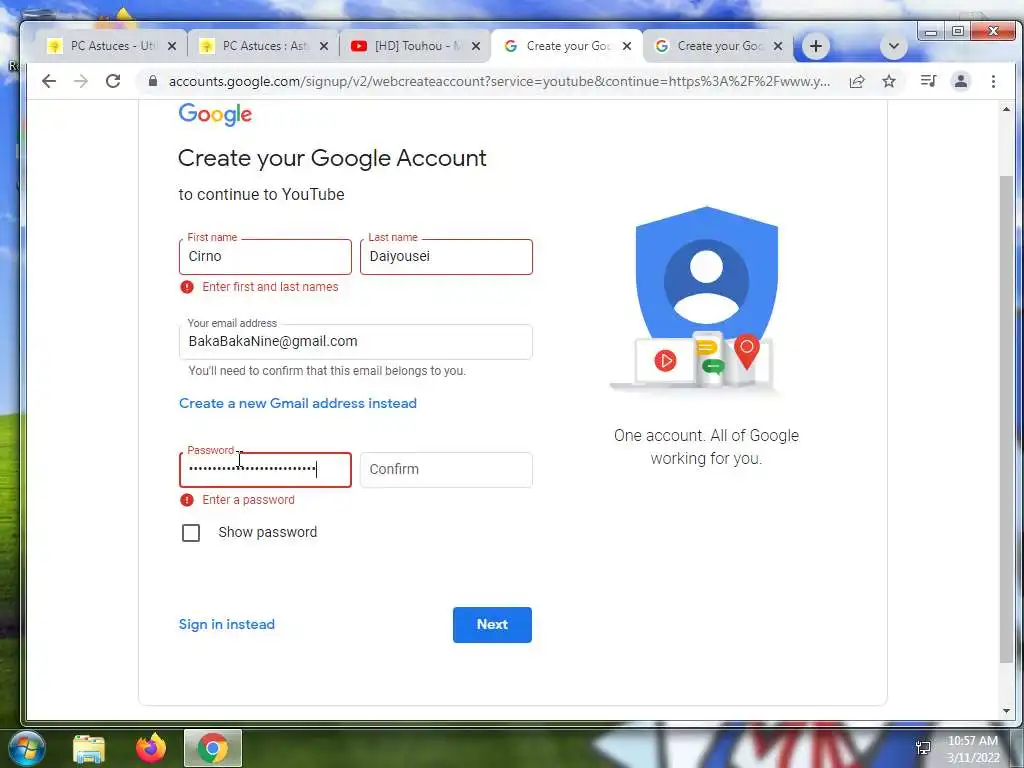Focus the Password input field

click(265, 470)
